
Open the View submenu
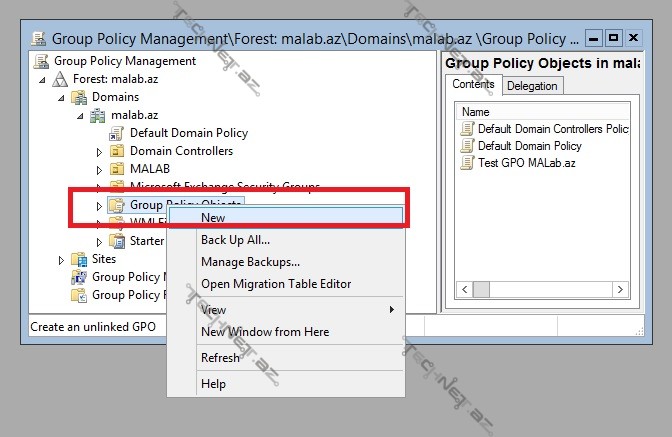pos(213,310)
